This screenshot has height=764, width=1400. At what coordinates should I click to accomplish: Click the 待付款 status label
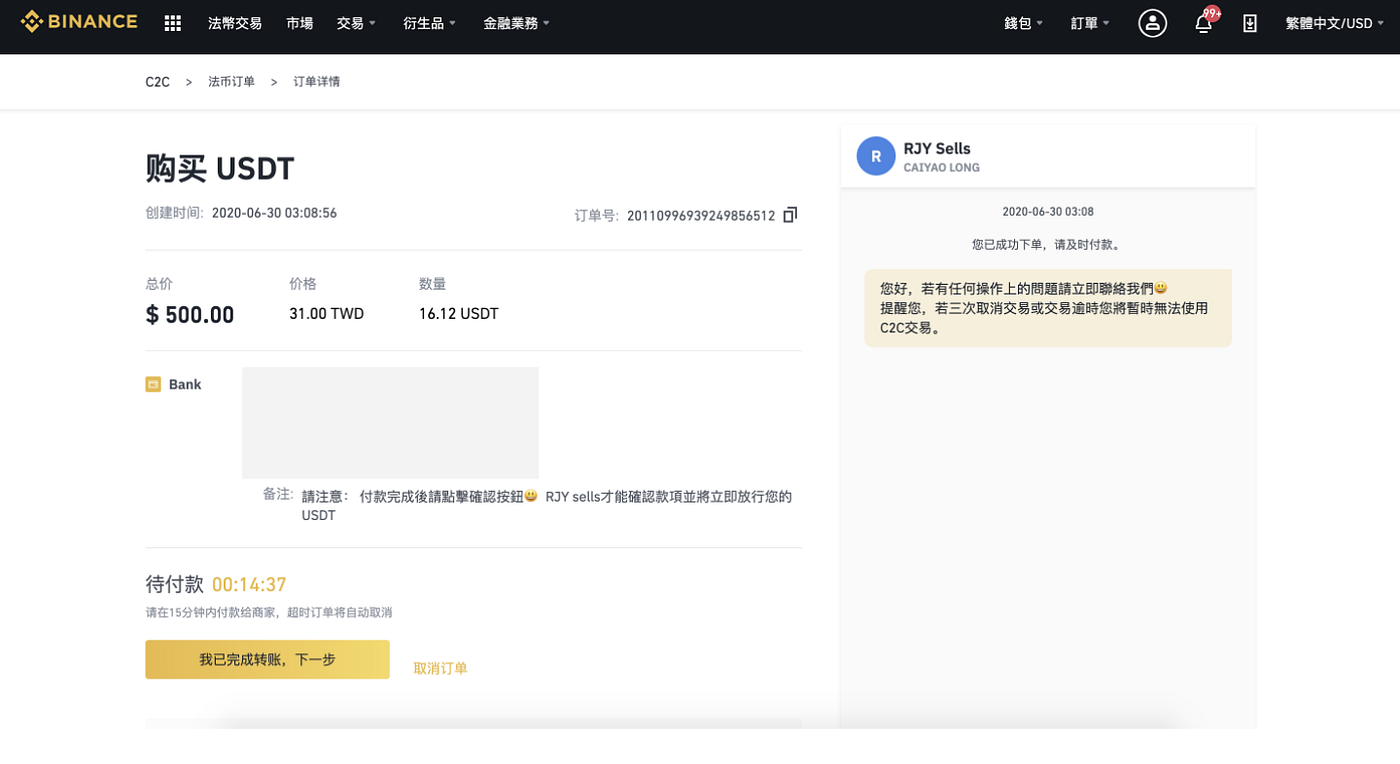click(x=174, y=585)
